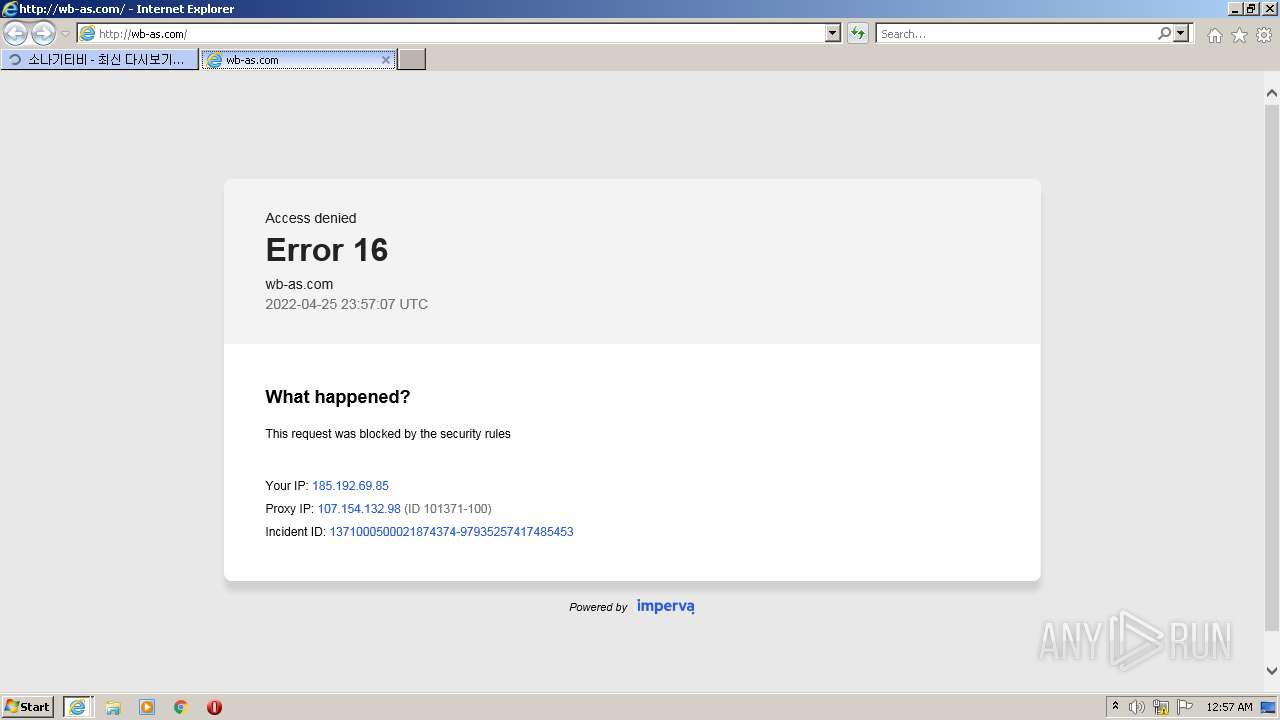Open the File Explorer taskbar icon
This screenshot has width=1280, height=720.
point(113,707)
